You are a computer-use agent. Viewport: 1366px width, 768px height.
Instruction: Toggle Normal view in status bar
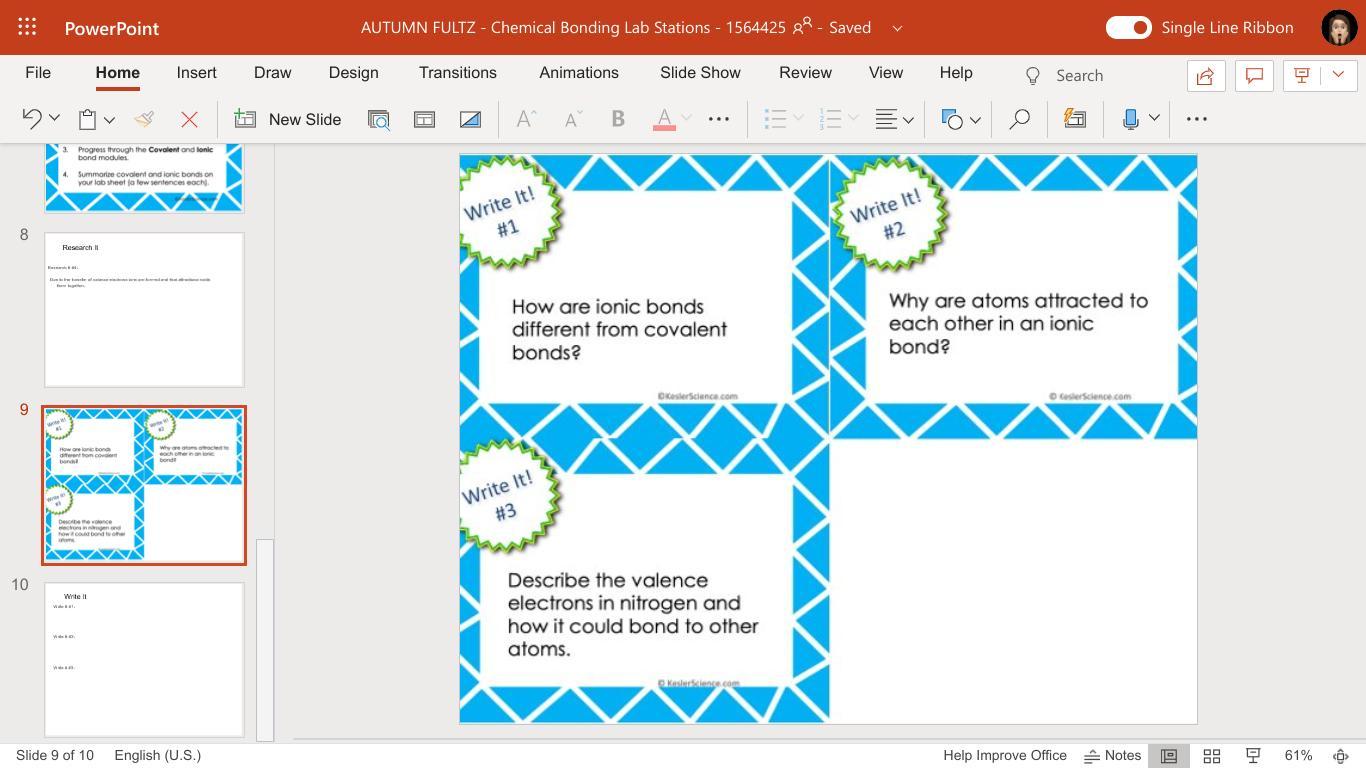point(1168,756)
